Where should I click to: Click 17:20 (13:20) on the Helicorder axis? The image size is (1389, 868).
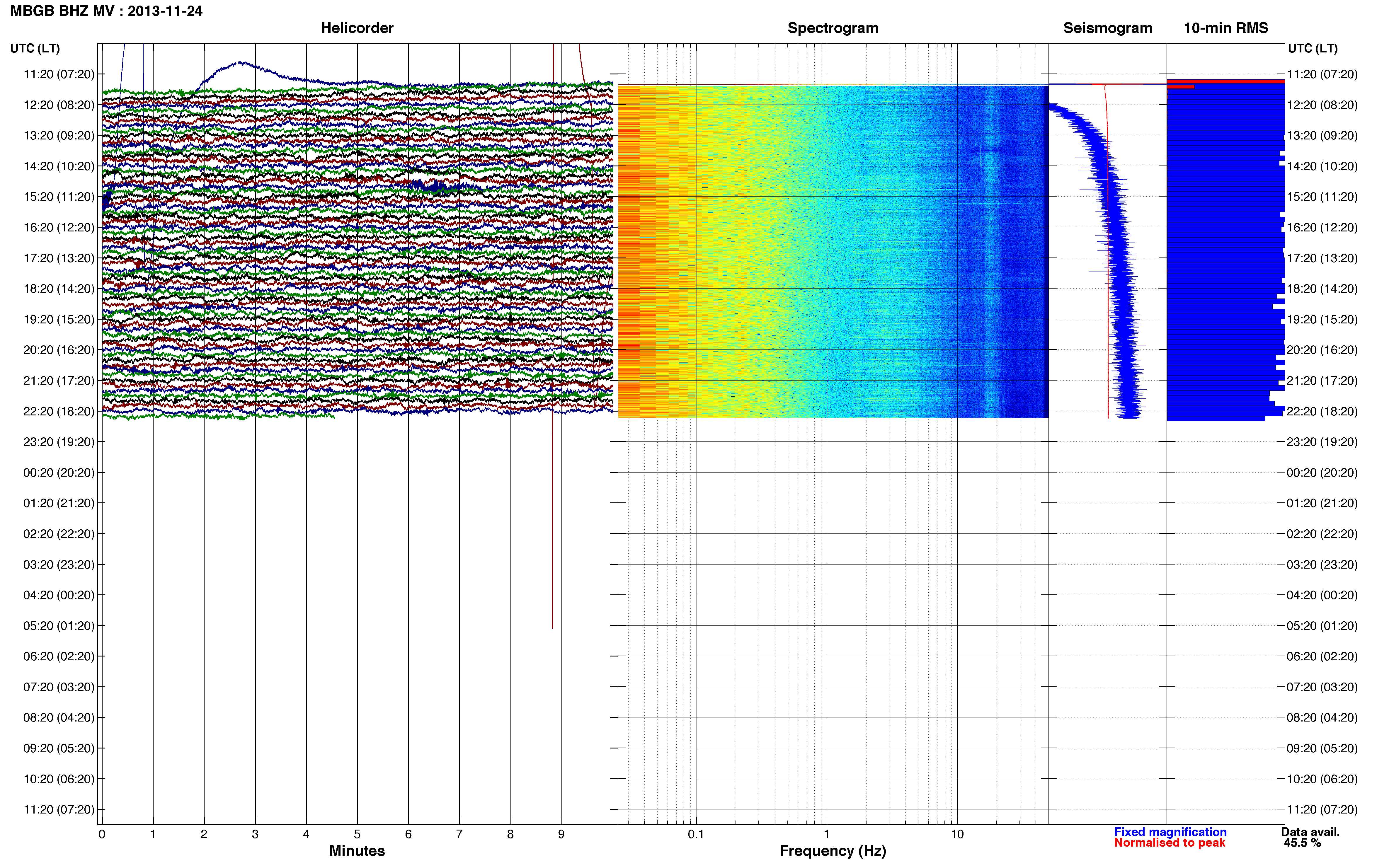click(59, 258)
